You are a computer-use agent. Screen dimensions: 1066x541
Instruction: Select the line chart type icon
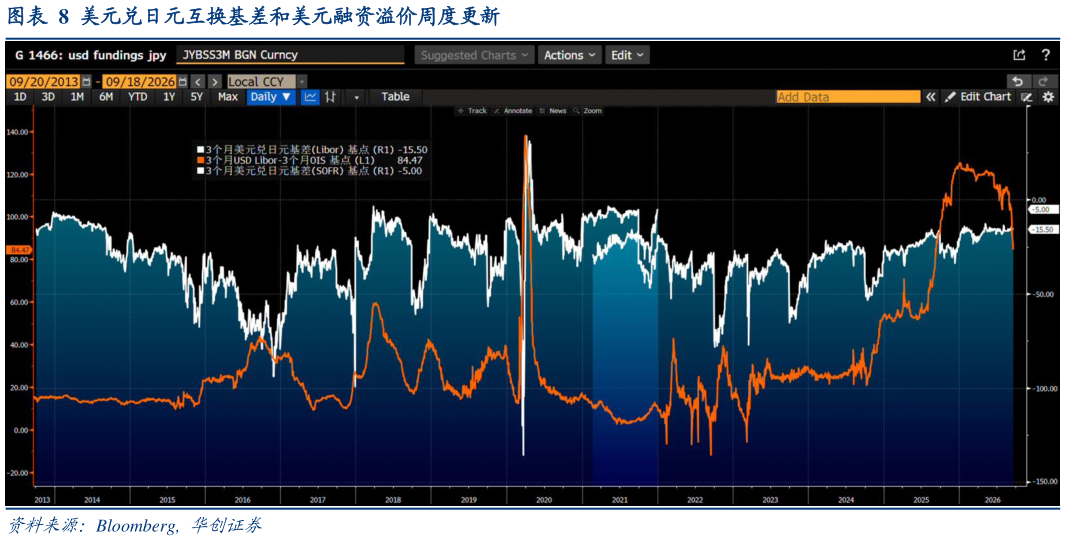pyautogui.click(x=310, y=97)
